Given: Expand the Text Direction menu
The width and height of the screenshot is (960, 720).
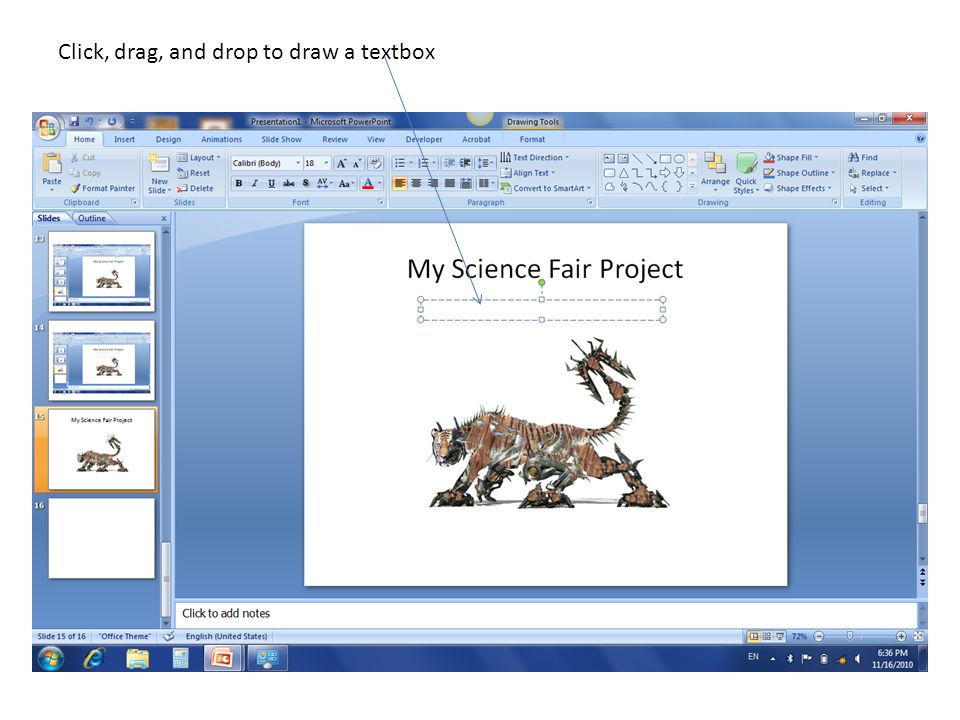Looking at the screenshot, I should click(x=535, y=157).
